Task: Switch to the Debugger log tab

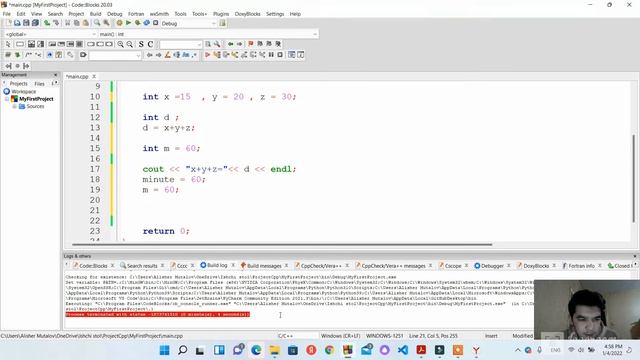Action: pyautogui.click(x=492, y=266)
